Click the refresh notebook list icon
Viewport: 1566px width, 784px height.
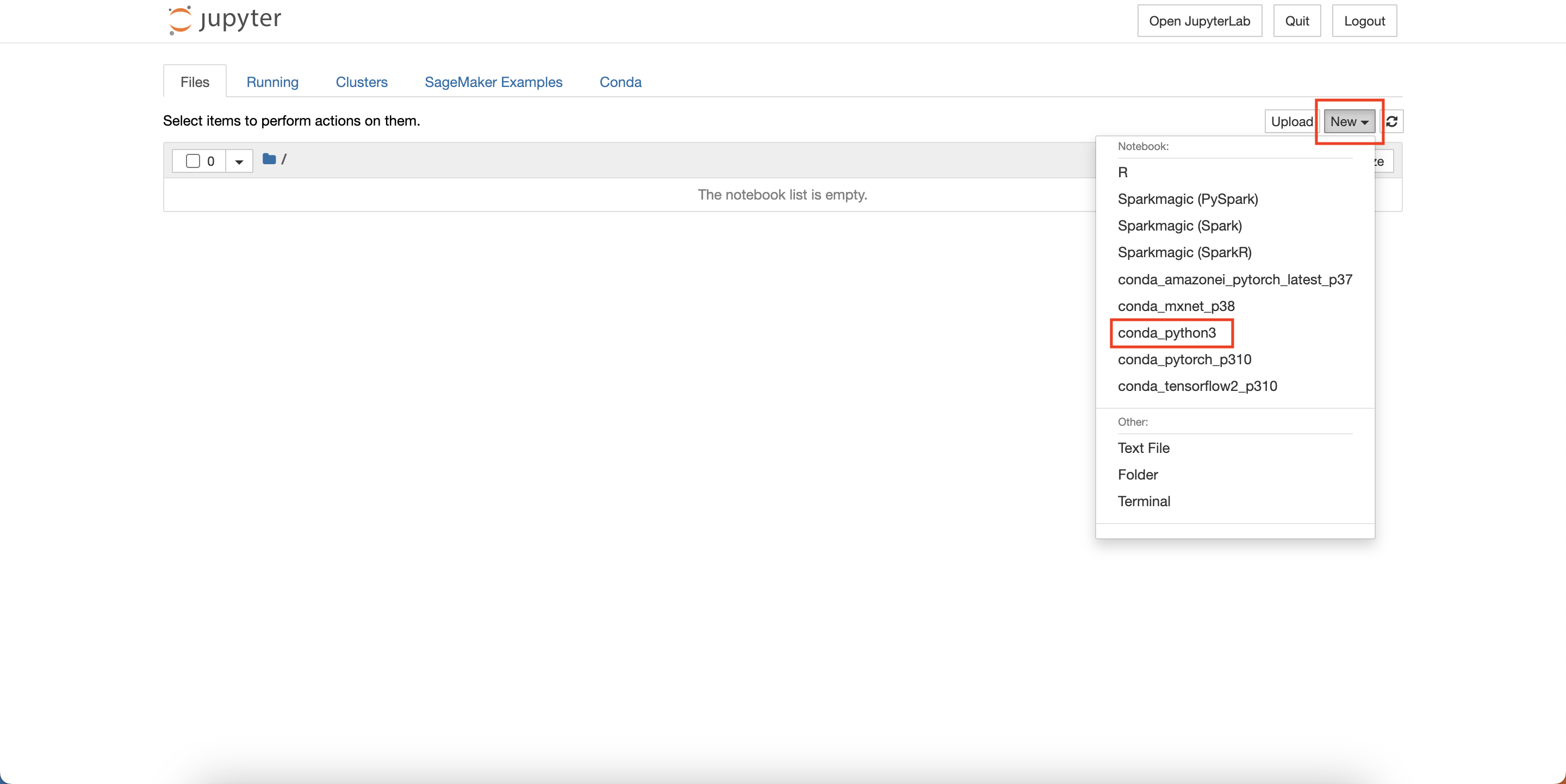point(1391,122)
